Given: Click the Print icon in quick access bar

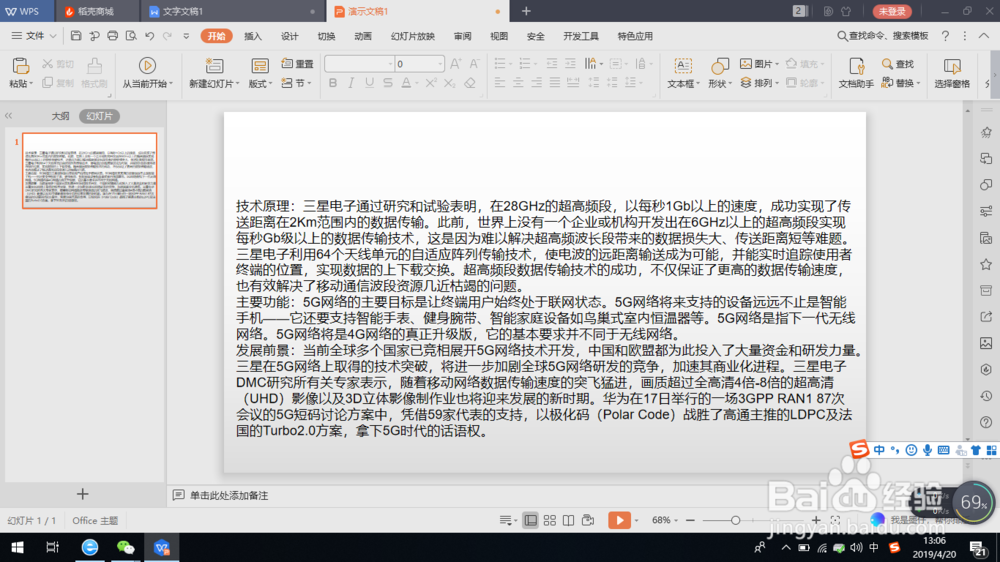Looking at the screenshot, I should [112, 36].
